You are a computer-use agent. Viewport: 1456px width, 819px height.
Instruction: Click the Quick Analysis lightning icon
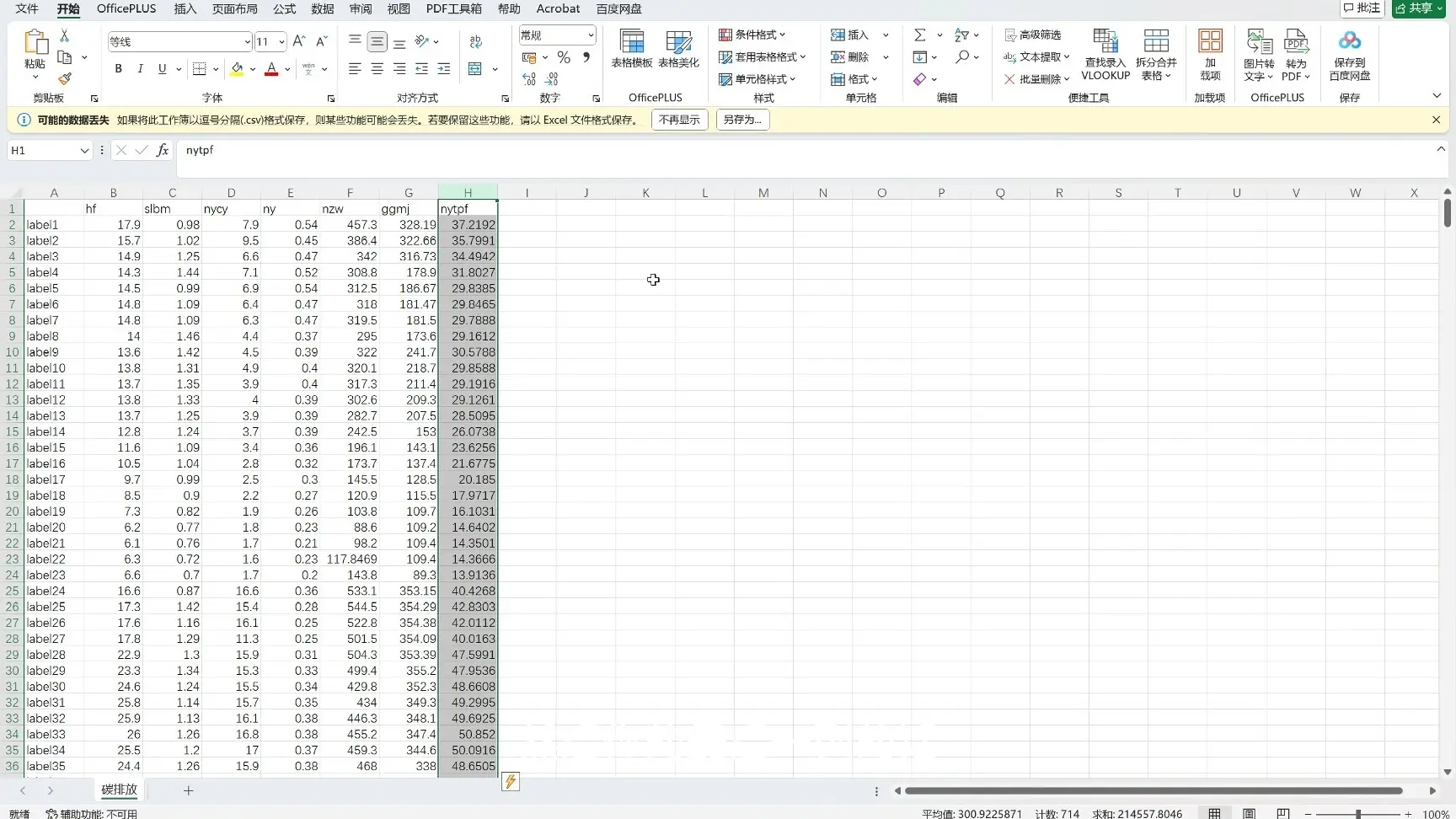[510, 782]
